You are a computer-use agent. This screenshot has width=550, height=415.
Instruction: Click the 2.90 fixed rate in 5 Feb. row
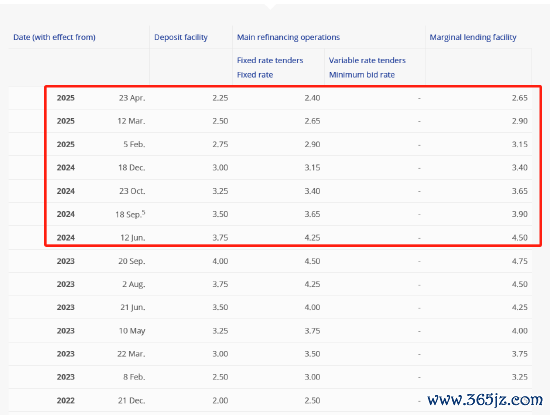click(x=312, y=144)
